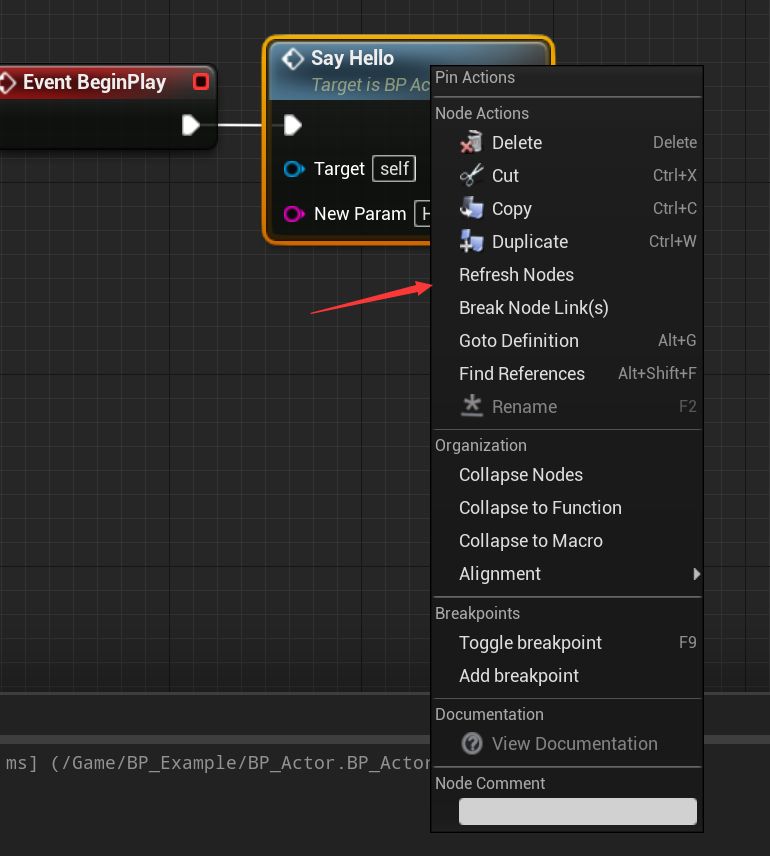Image resolution: width=770 pixels, height=856 pixels.
Task: Select Collapse to Macro option
Action: [x=530, y=541]
